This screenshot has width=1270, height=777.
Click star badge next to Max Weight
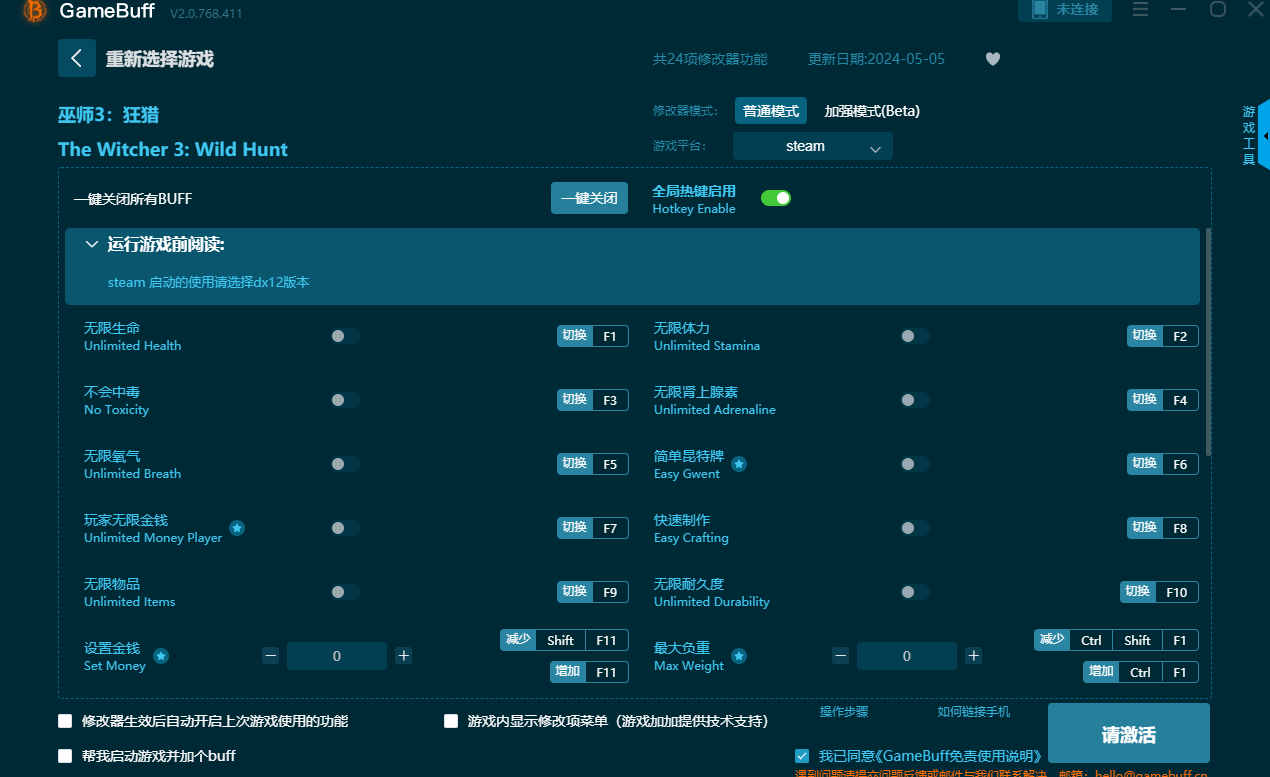tap(739, 656)
